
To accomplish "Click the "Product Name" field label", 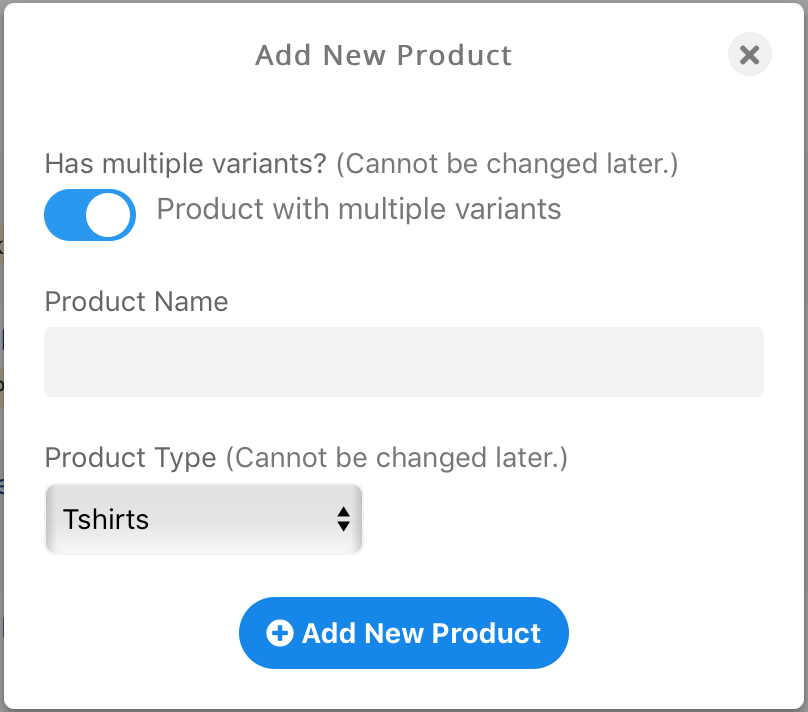I will (137, 301).
